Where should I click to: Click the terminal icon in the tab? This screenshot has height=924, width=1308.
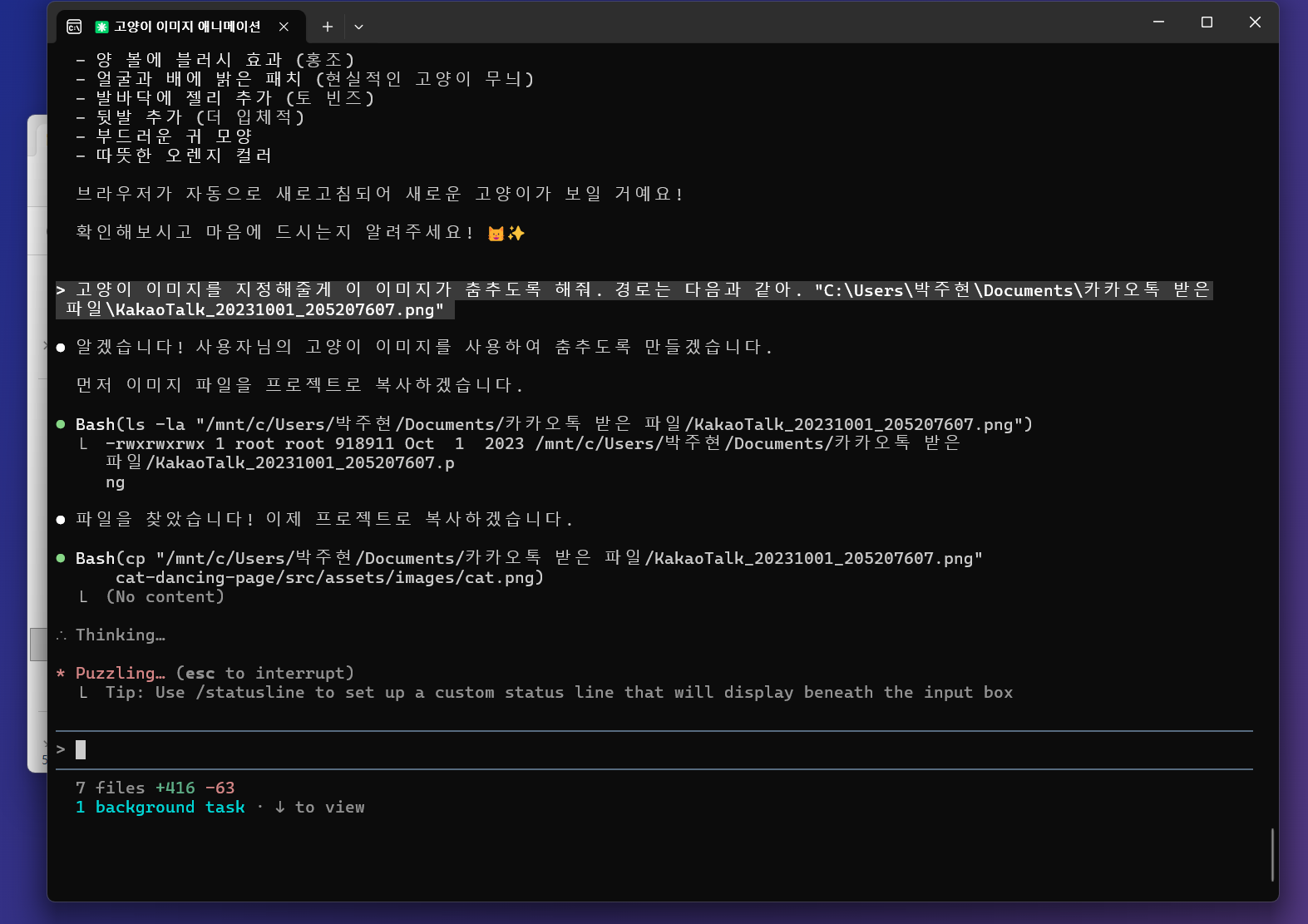click(x=74, y=27)
